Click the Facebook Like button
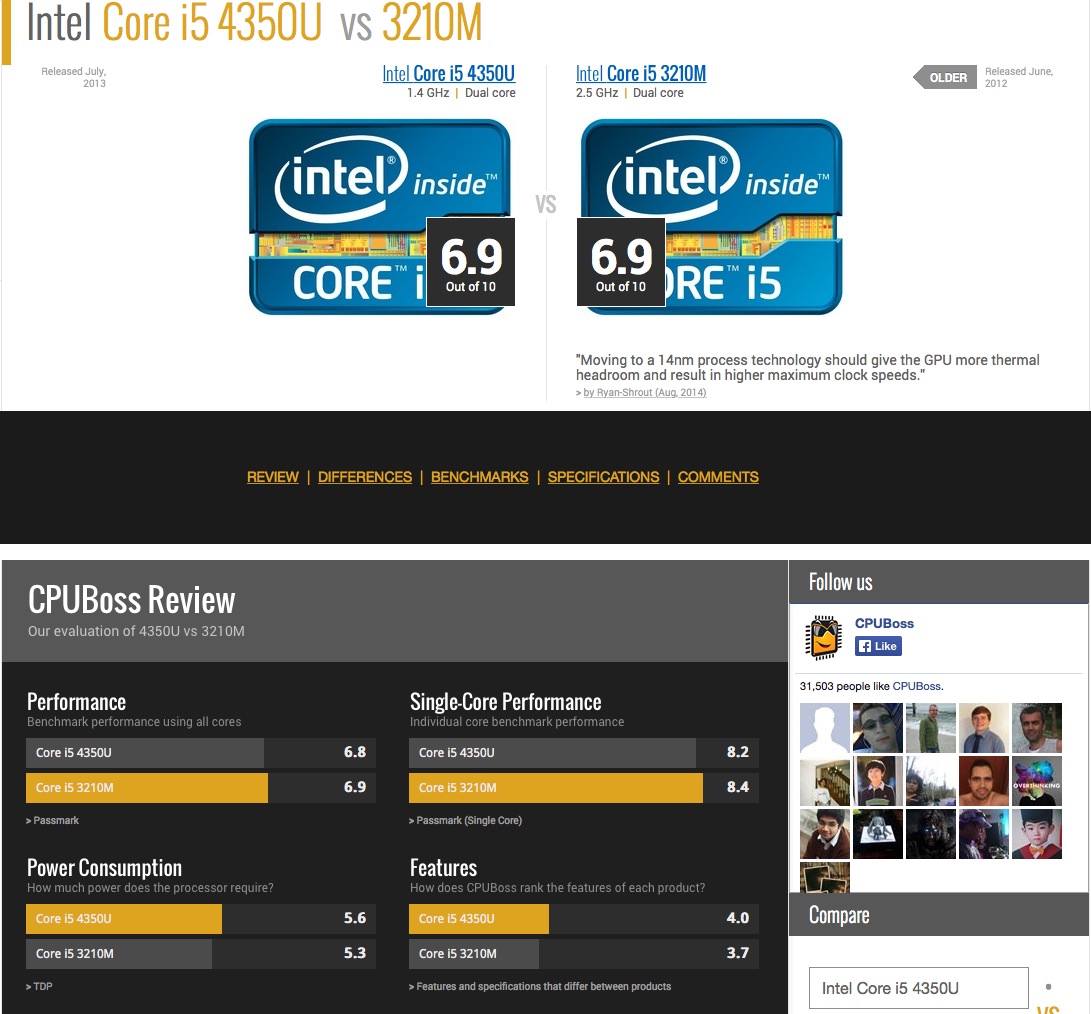Viewport: 1091px width, 1014px height. point(878,646)
